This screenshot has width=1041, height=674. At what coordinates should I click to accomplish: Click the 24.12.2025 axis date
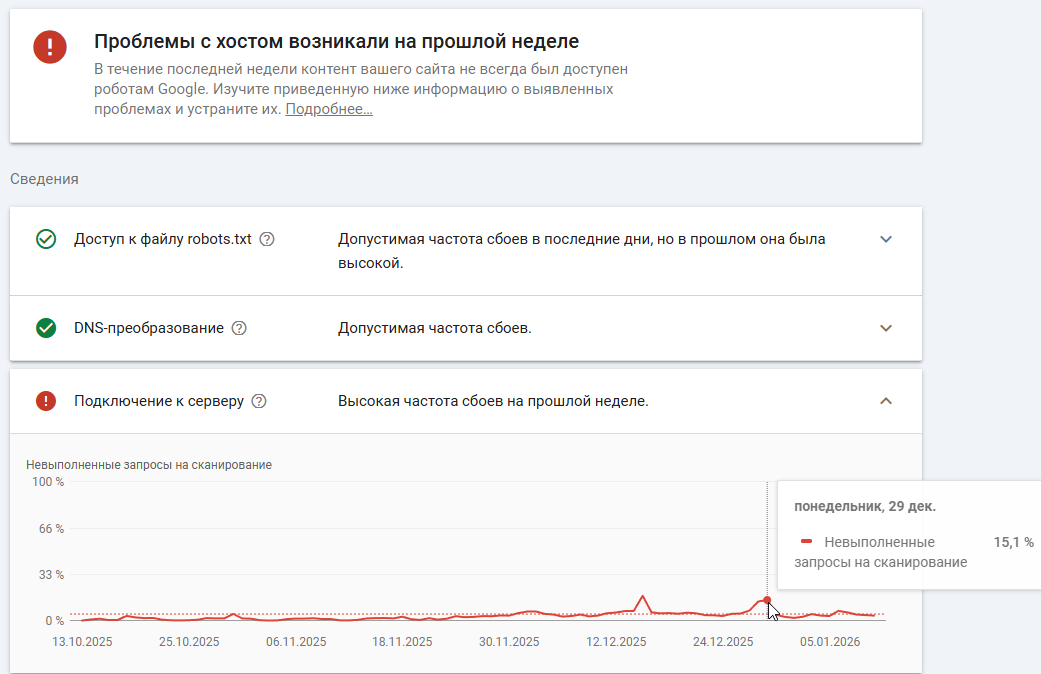tap(723, 642)
